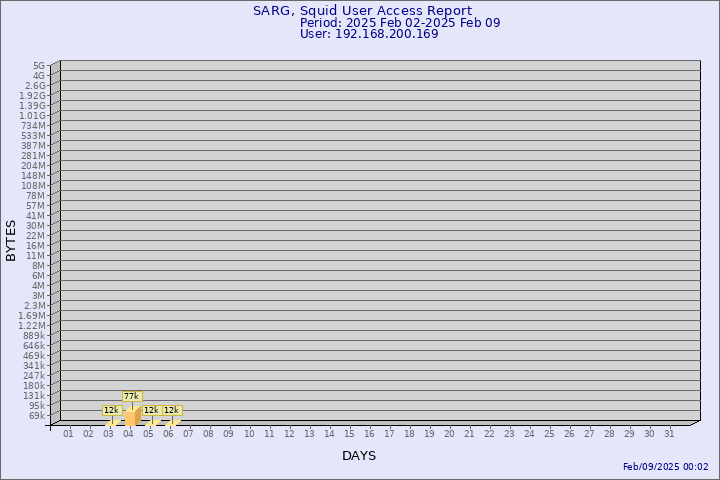Click the 12k label above day 03
This screenshot has height=480, width=720.
pos(111,410)
